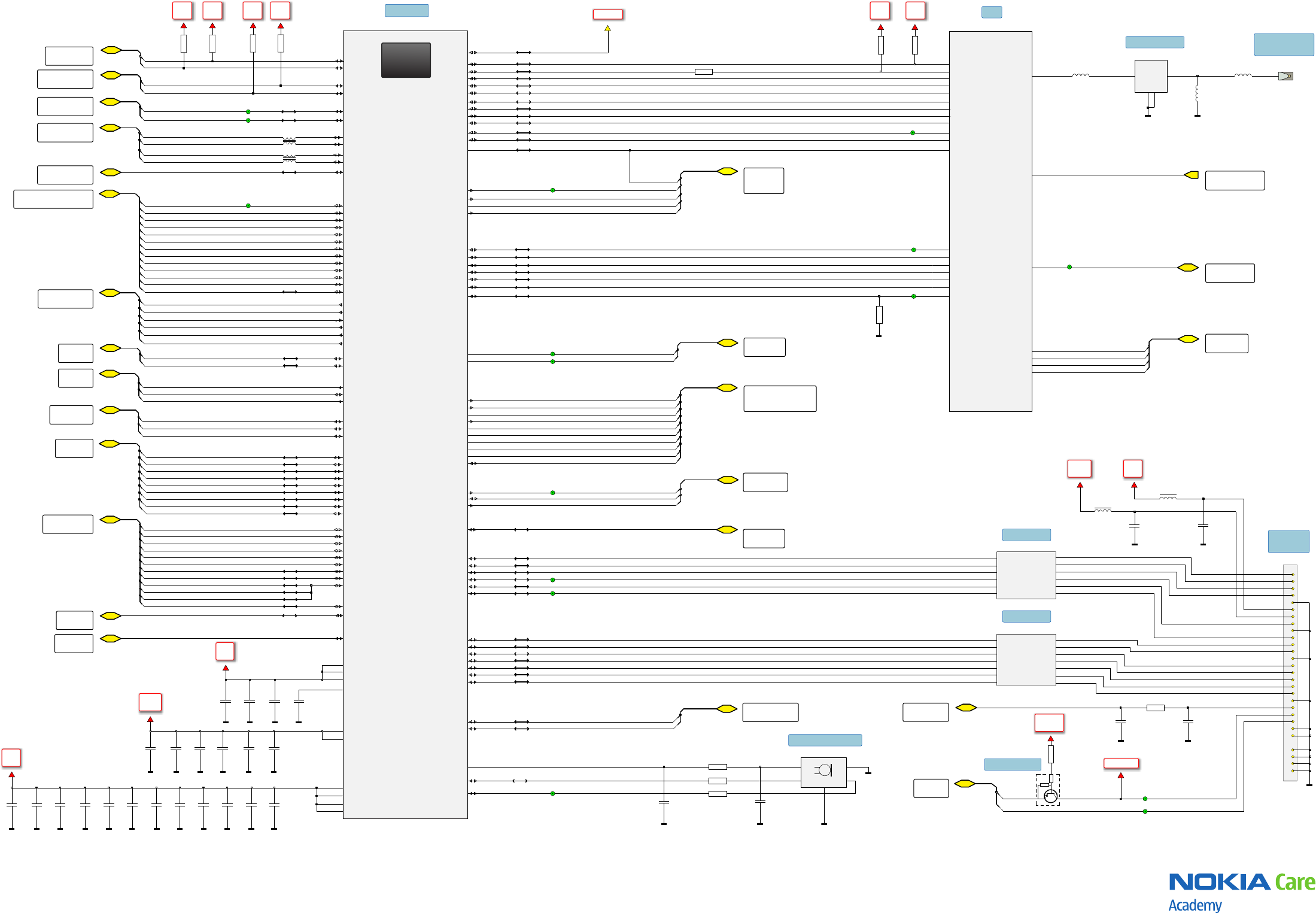Viewport: 1316px width, 913px height.
Task: Select the tall right-side IC block
Action: (990, 221)
